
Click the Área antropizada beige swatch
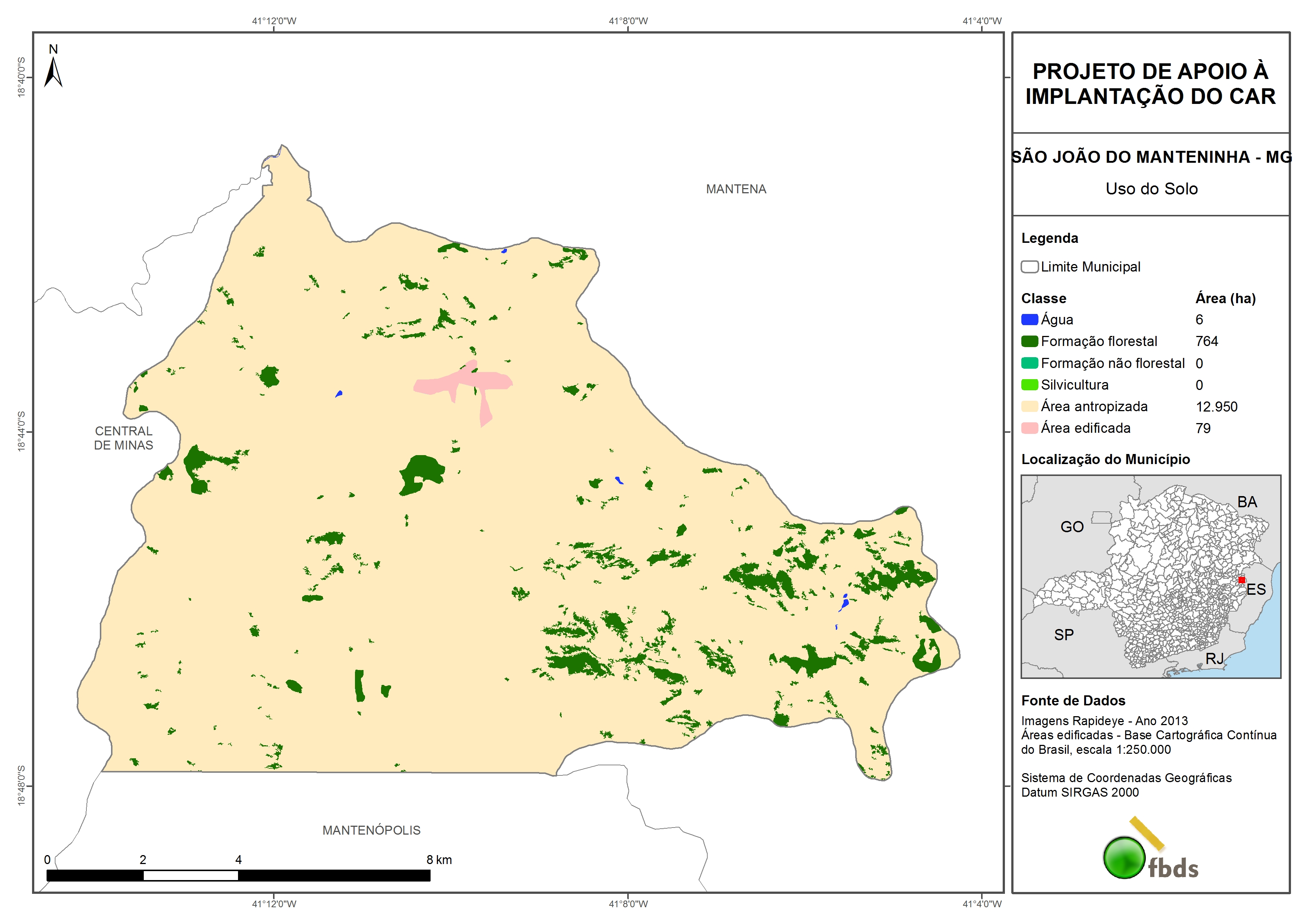[1029, 406]
